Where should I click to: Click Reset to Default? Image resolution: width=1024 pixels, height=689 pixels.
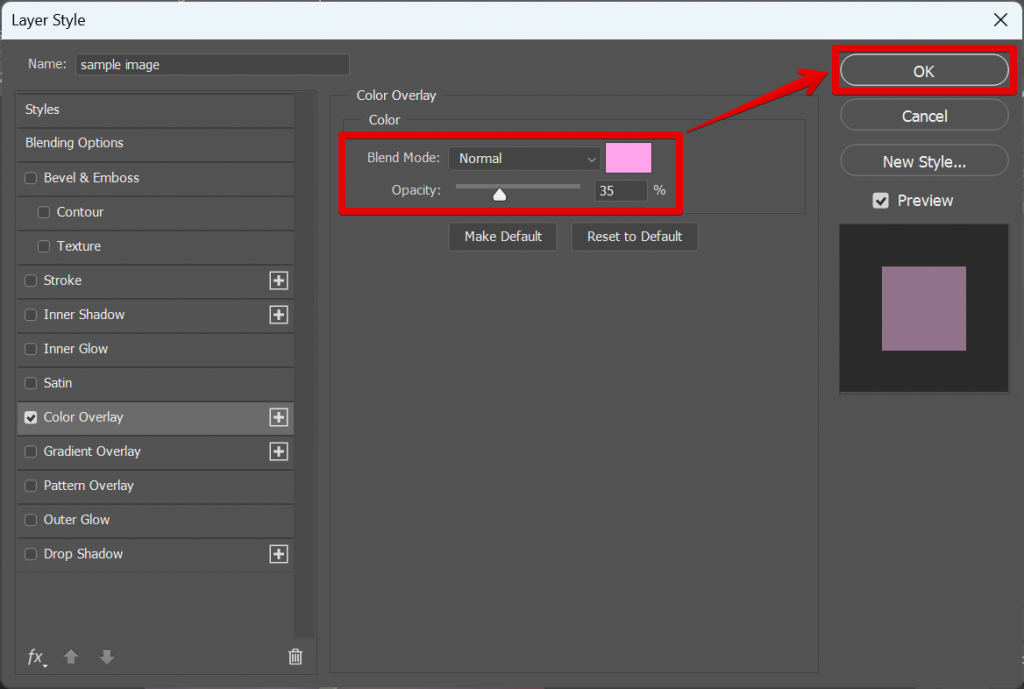634,236
